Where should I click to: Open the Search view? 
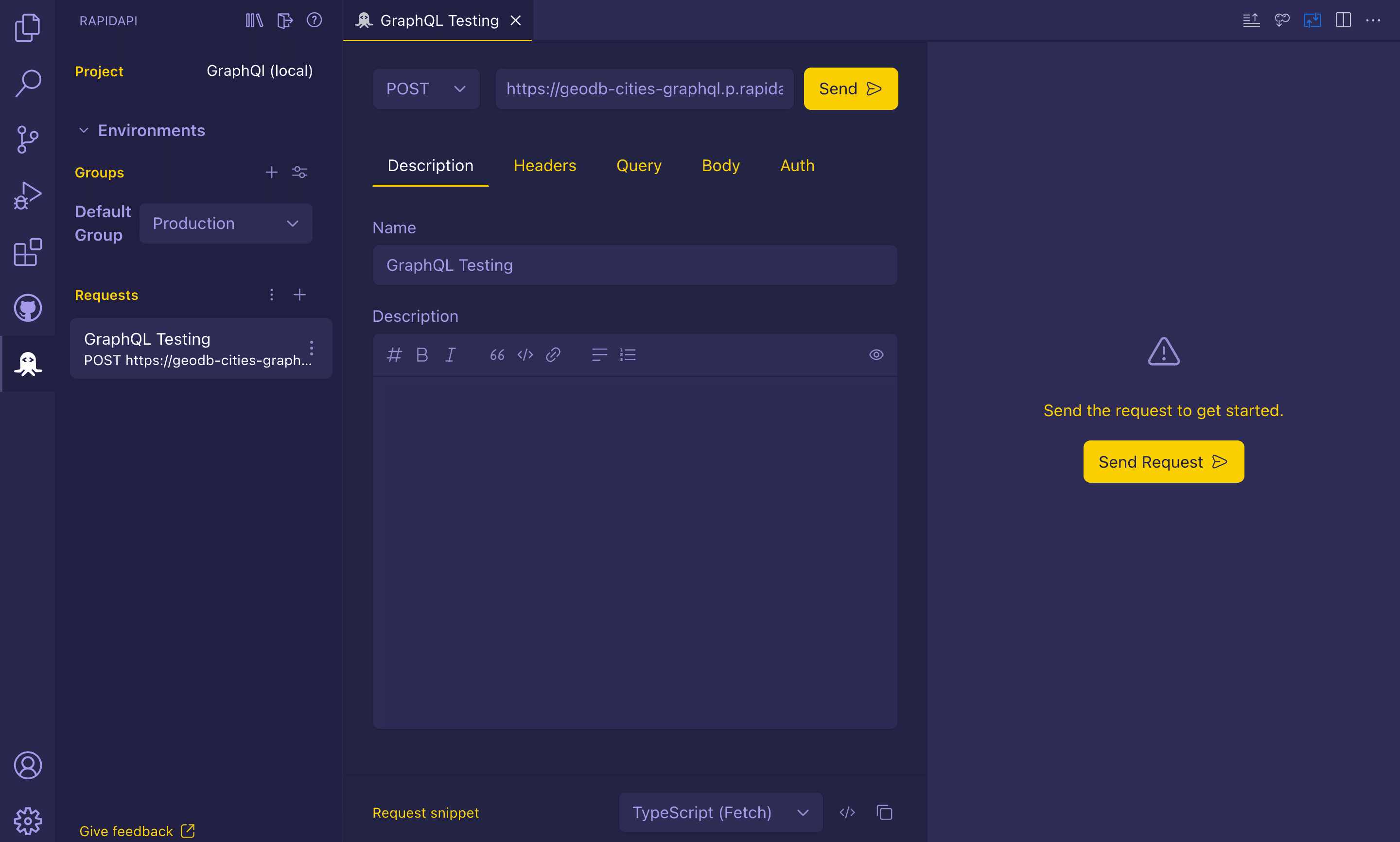click(27, 84)
